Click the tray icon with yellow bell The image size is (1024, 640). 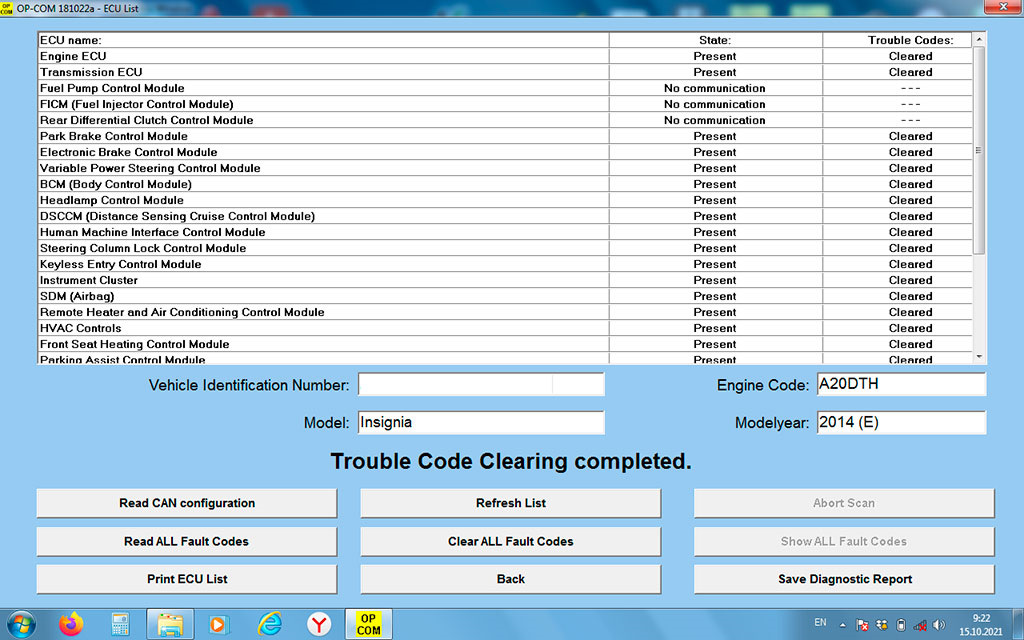click(882, 625)
